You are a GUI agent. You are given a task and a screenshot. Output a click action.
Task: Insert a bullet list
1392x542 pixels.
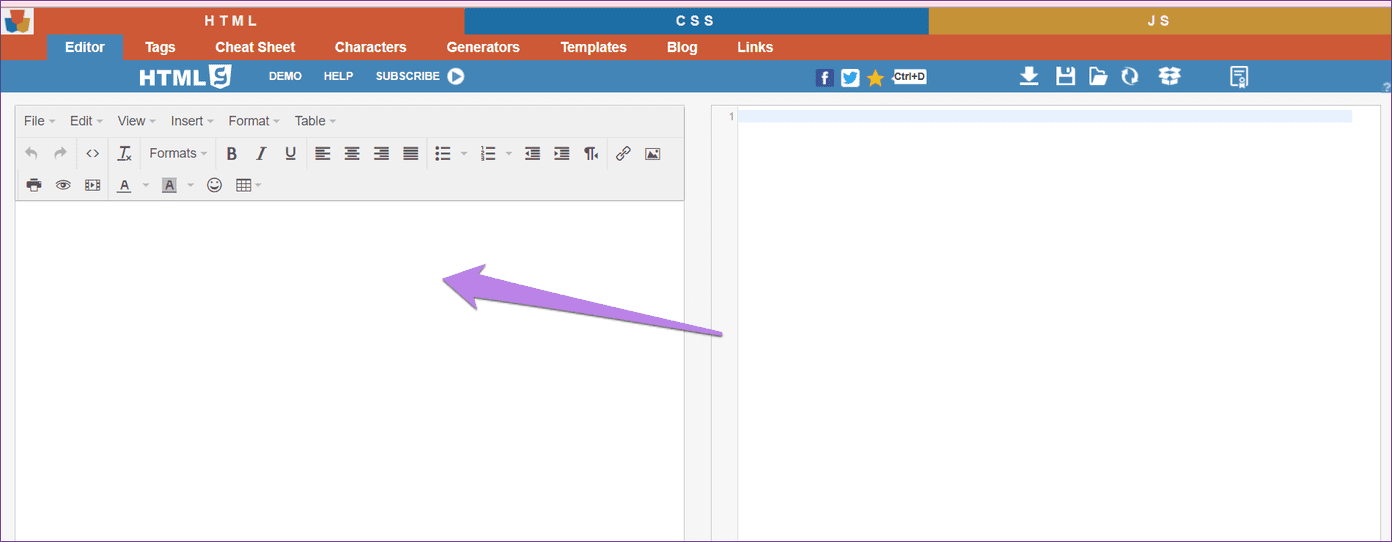point(443,154)
